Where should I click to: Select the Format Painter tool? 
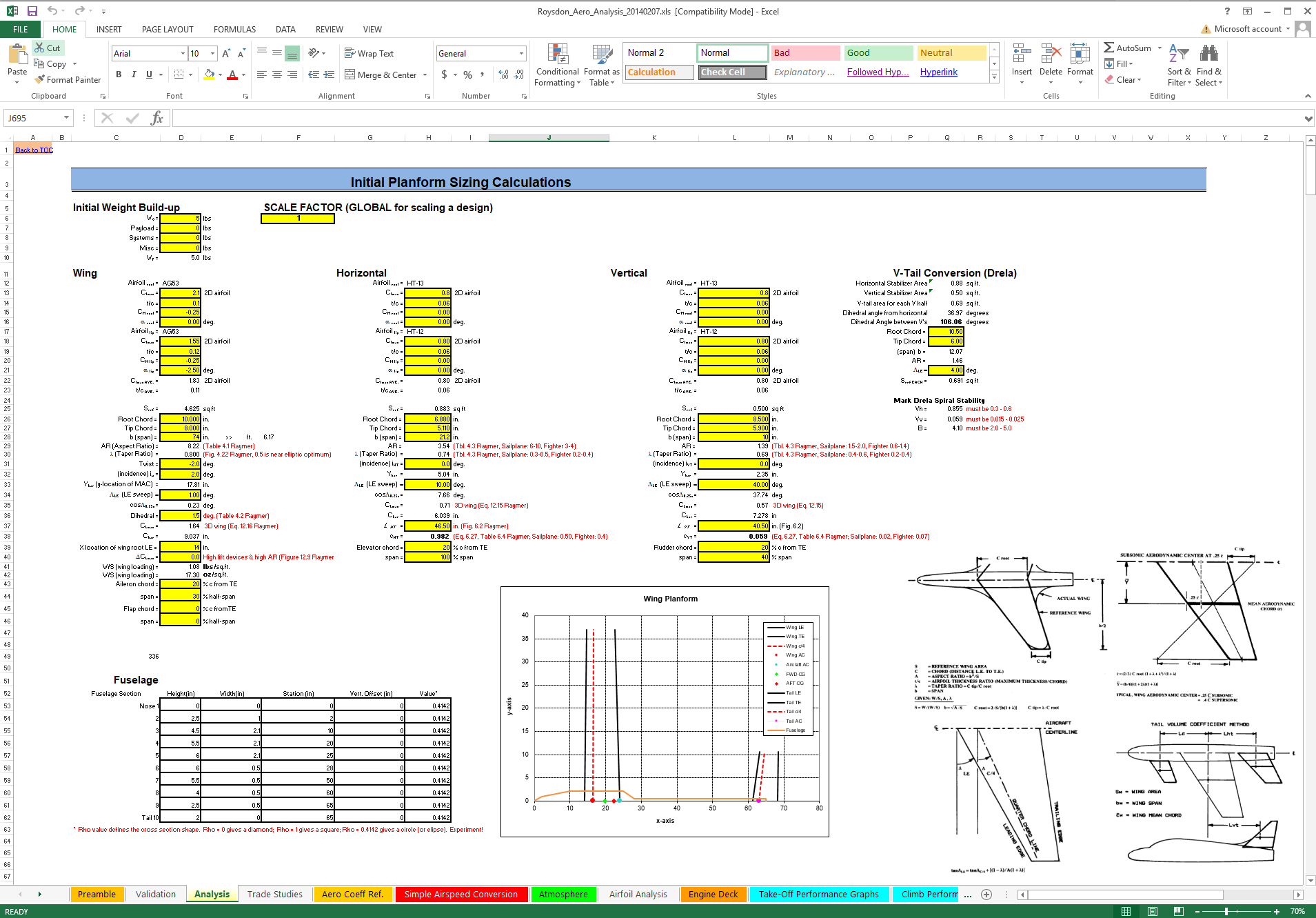click(68, 79)
